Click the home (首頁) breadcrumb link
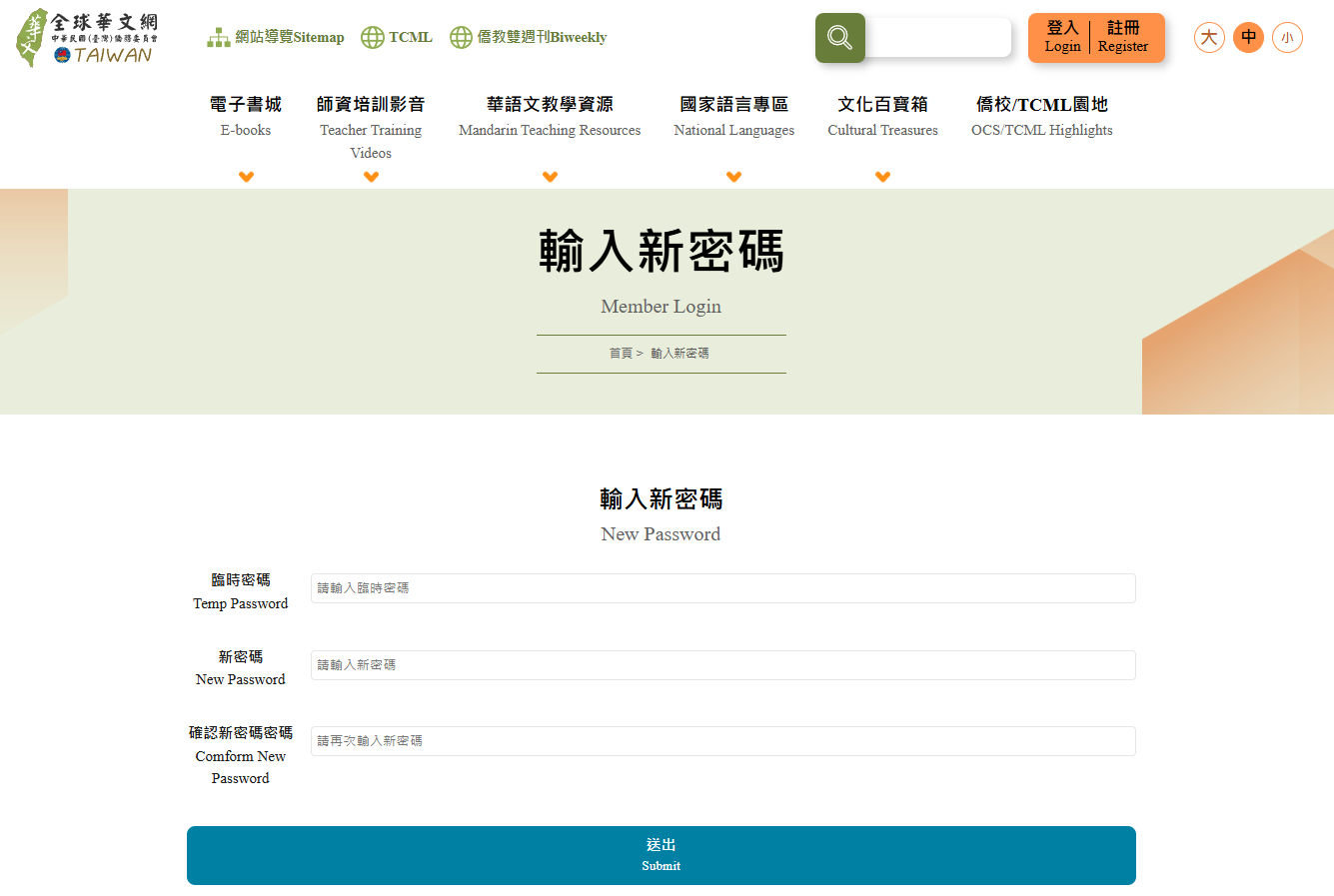The height and width of the screenshot is (896, 1334). point(621,354)
